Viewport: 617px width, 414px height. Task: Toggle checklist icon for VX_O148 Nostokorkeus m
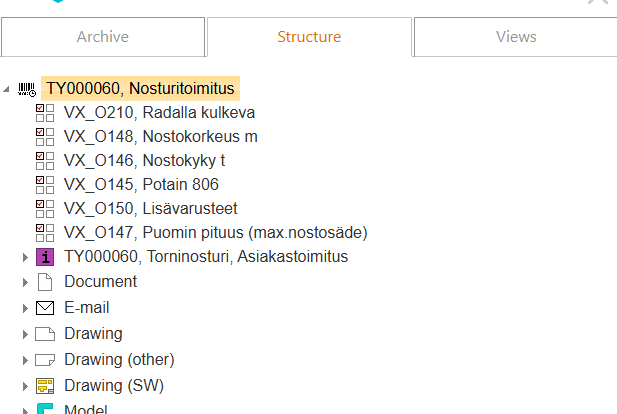click(44, 136)
